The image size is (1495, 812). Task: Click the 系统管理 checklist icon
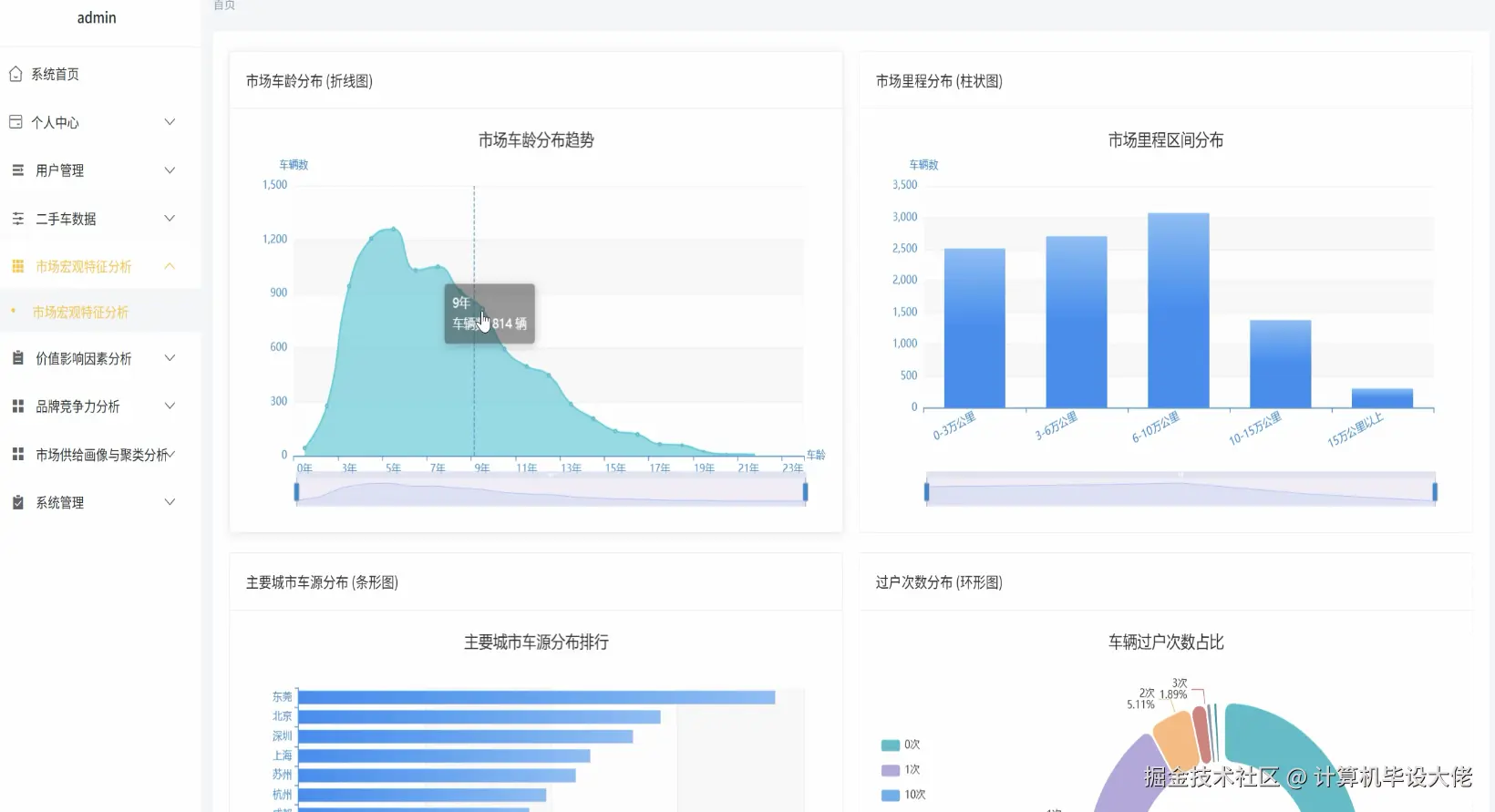point(17,502)
